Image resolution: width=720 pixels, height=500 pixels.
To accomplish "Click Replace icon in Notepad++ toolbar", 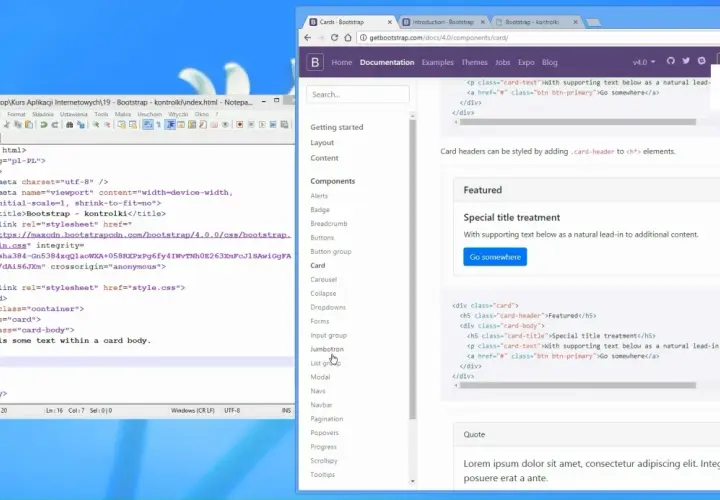I will point(81,124).
